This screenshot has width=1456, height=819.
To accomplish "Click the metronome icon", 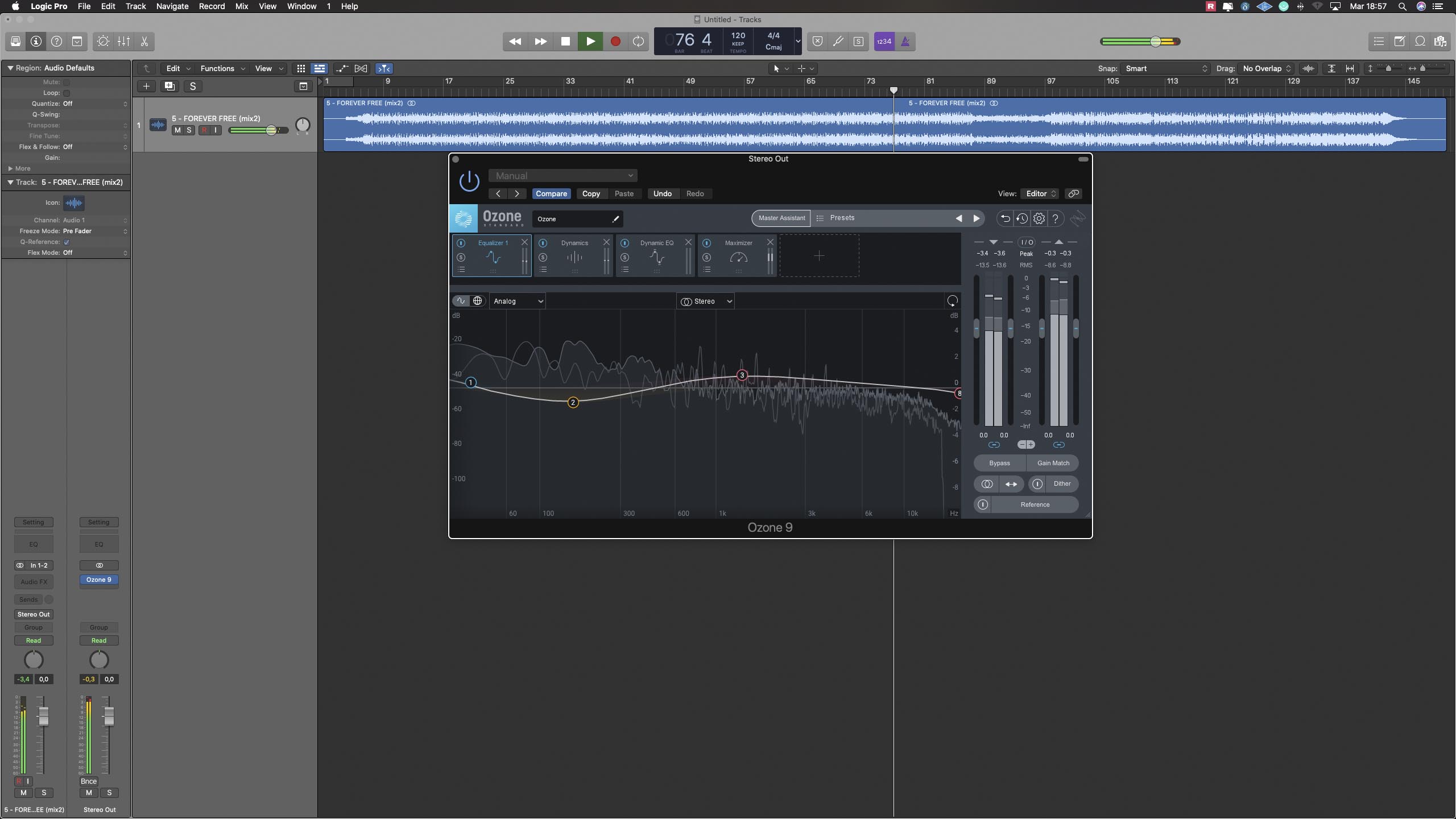I will click(905, 42).
